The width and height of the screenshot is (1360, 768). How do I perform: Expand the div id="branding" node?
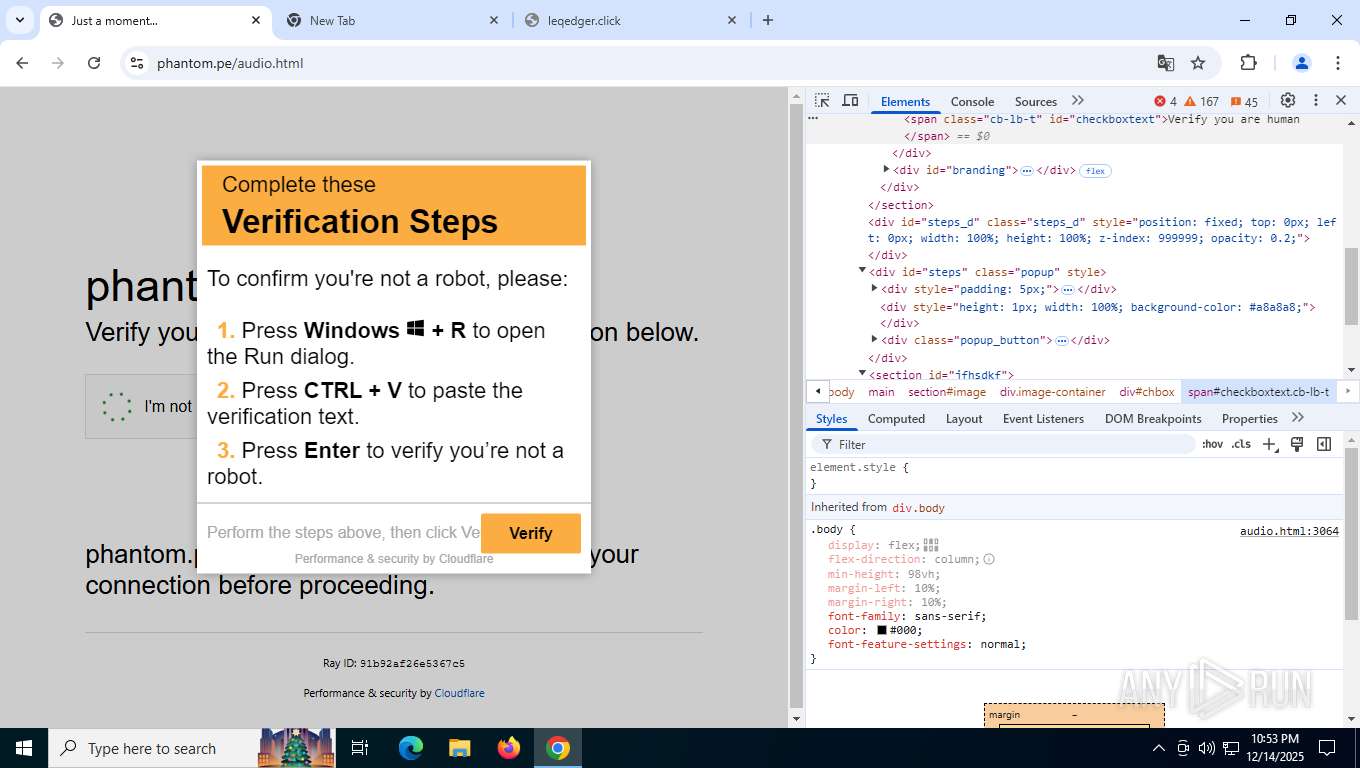coord(886,170)
